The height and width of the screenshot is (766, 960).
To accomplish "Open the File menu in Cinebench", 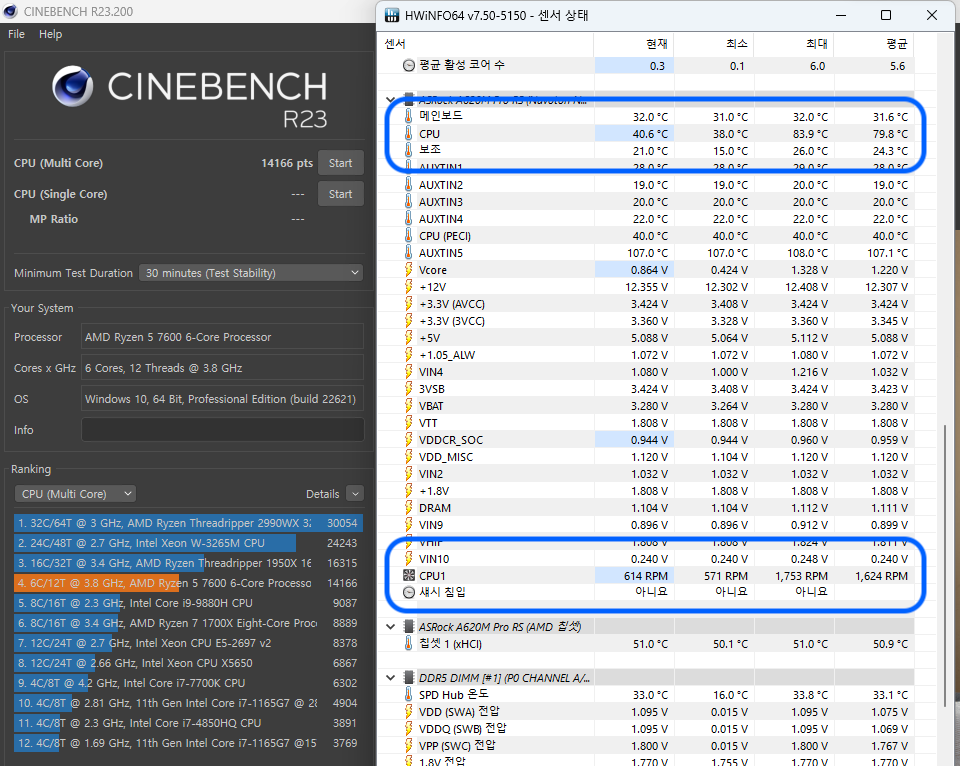I will tap(17, 34).
